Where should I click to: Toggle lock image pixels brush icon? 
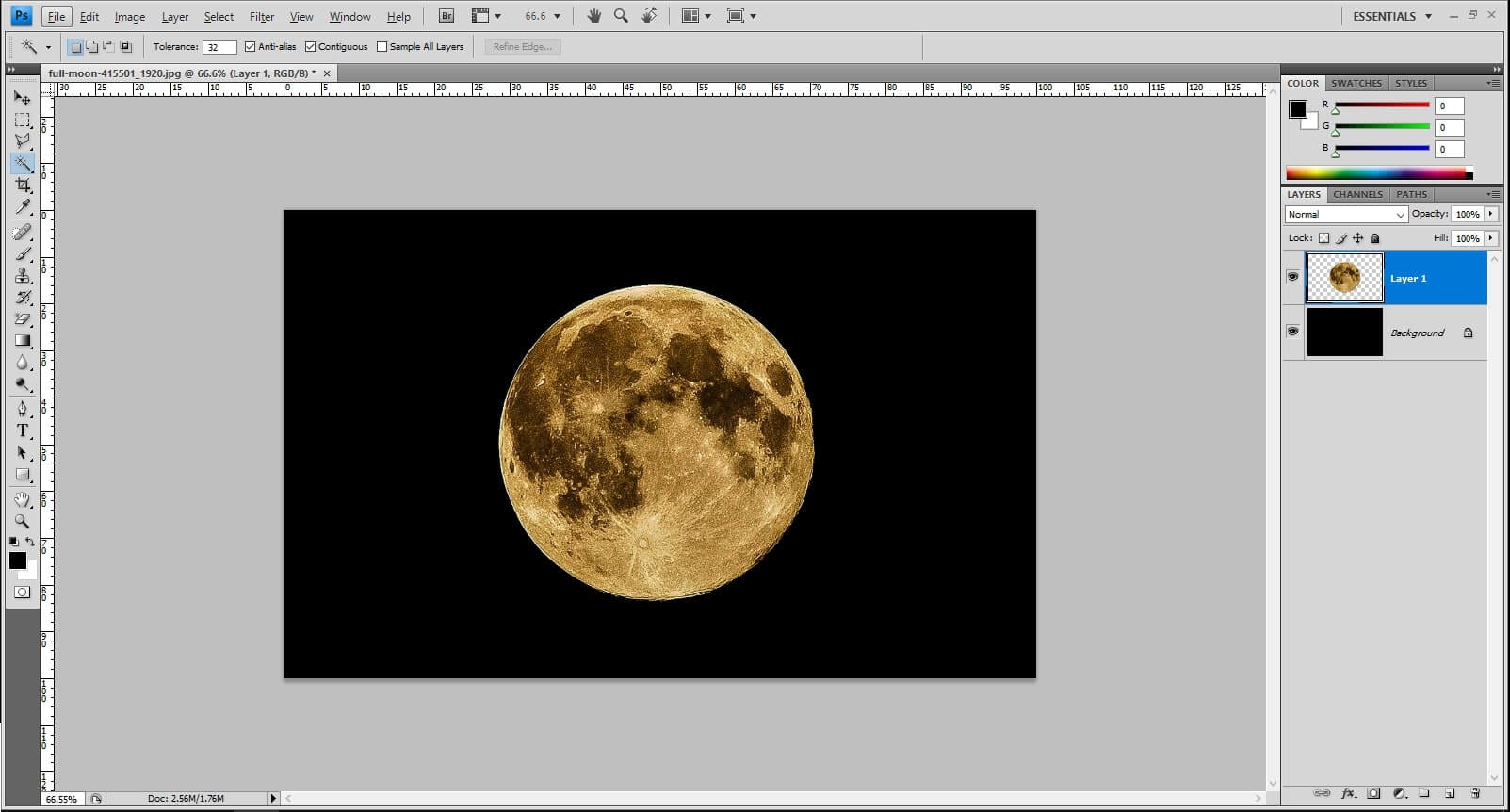[x=1341, y=238]
